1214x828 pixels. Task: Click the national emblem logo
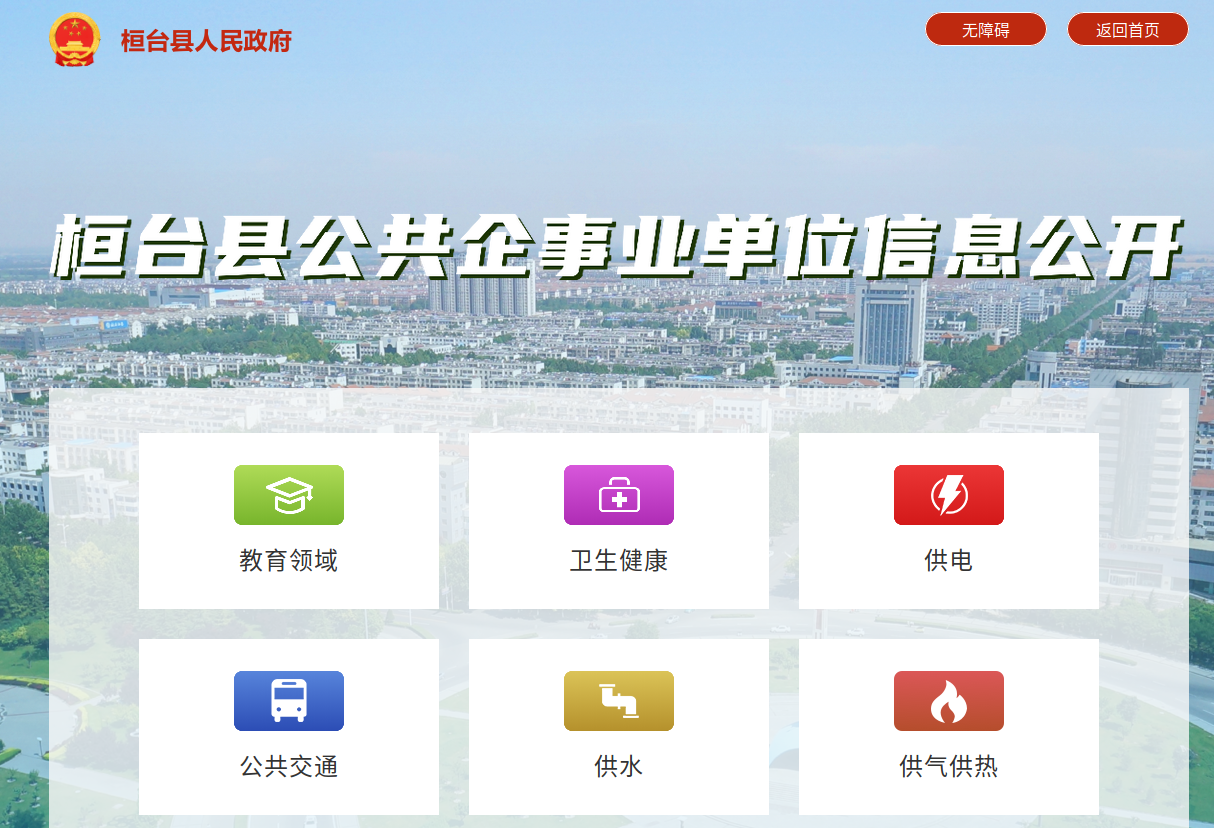tap(75, 40)
